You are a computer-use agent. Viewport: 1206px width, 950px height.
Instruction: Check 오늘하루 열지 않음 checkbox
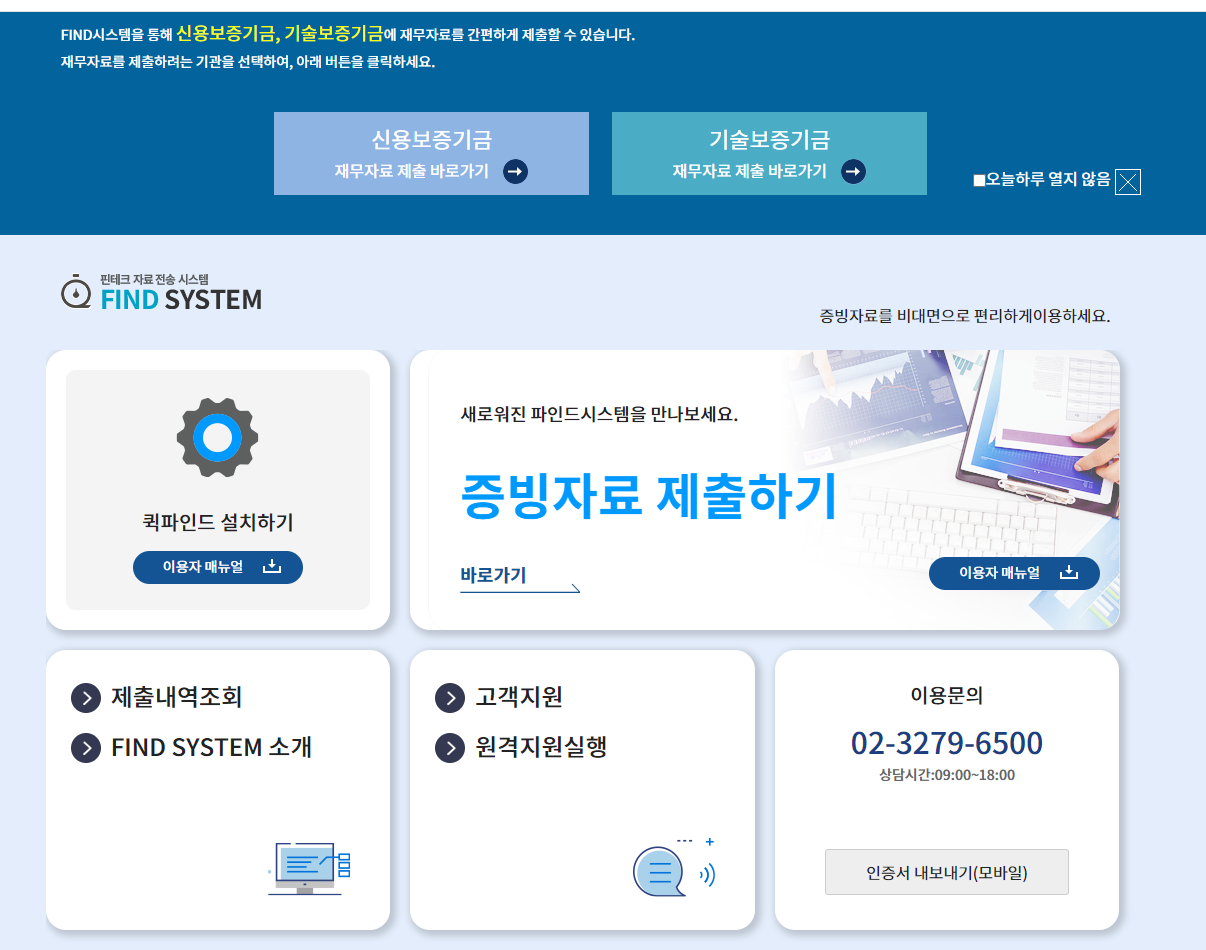(x=979, y=181)
